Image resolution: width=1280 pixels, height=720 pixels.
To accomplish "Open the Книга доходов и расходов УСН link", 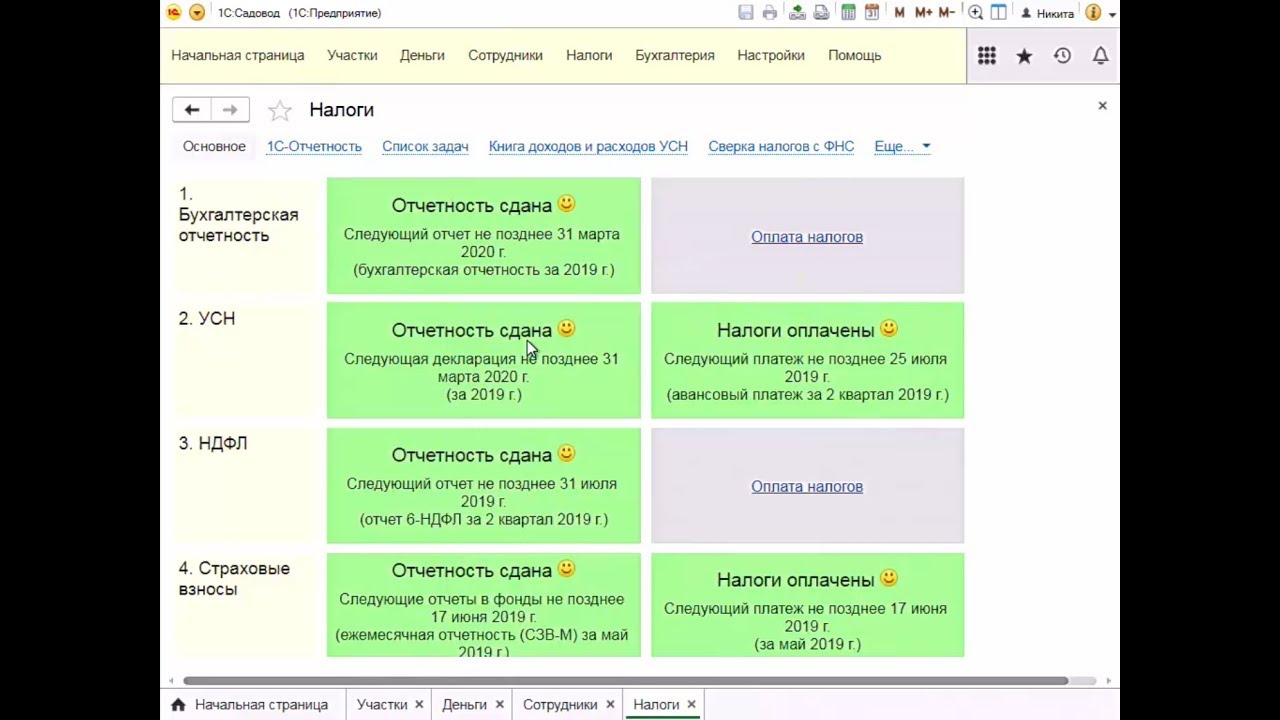I will (x=588, y=146).
